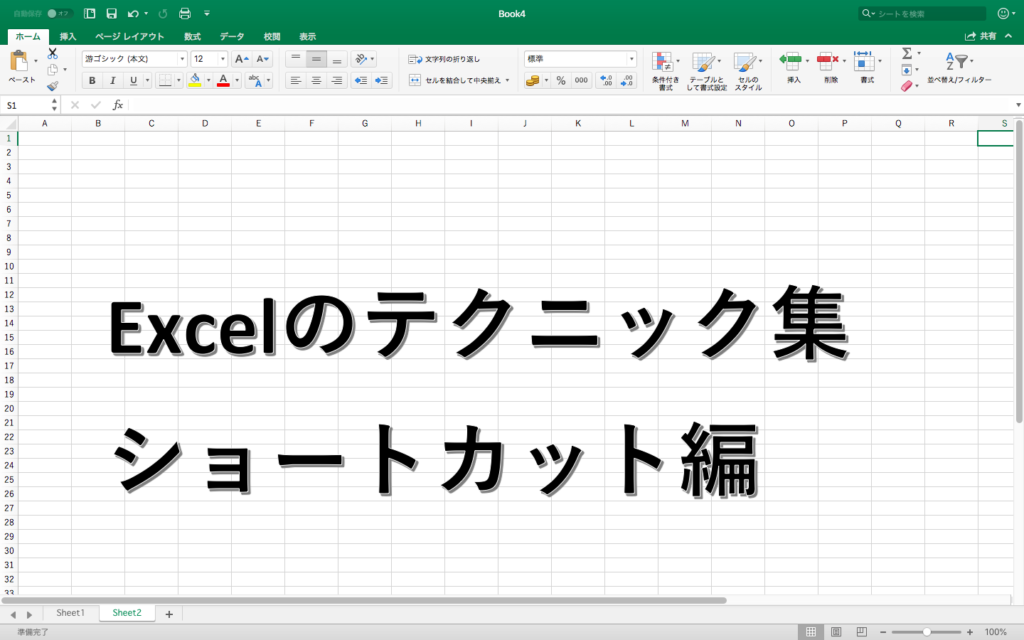Click the zoom out minus button
The width and height of the screenshot is (1024, 640).
883,632
